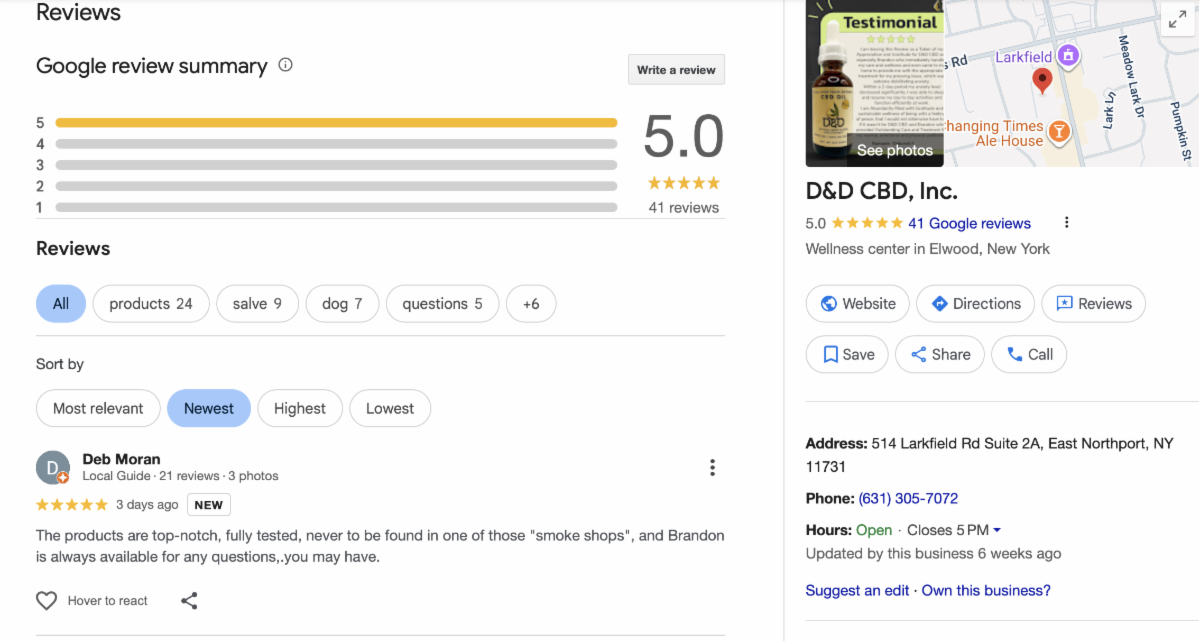Click the 1-star rating bar
Viewport: 1200px width, 641px height.
pyautogui.click(x=336, y=207)
